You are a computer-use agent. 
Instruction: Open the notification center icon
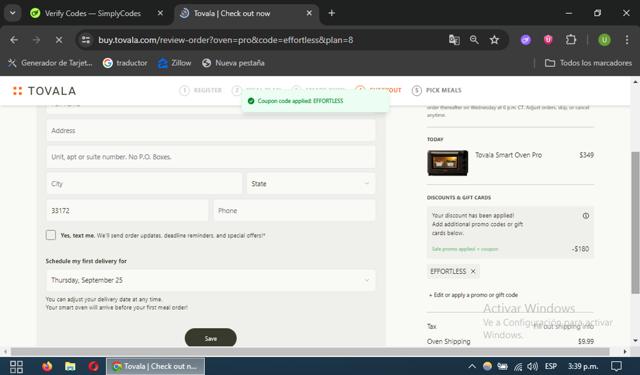click(x=616, y=366)
